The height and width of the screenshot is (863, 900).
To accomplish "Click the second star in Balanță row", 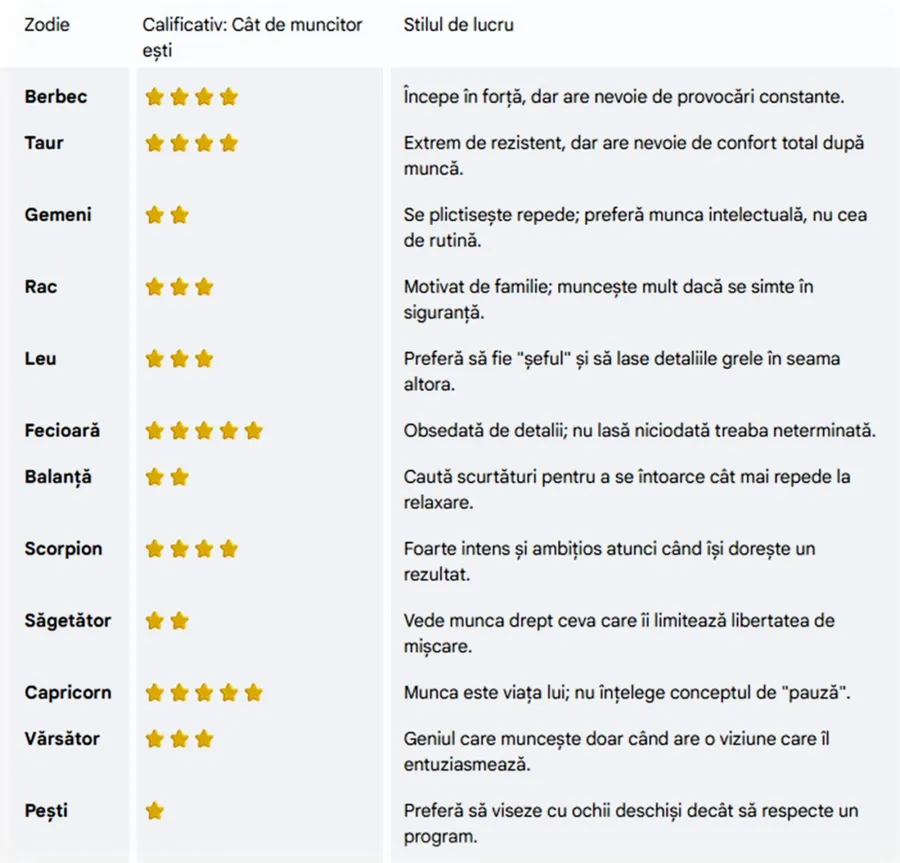I will [179, 477].
